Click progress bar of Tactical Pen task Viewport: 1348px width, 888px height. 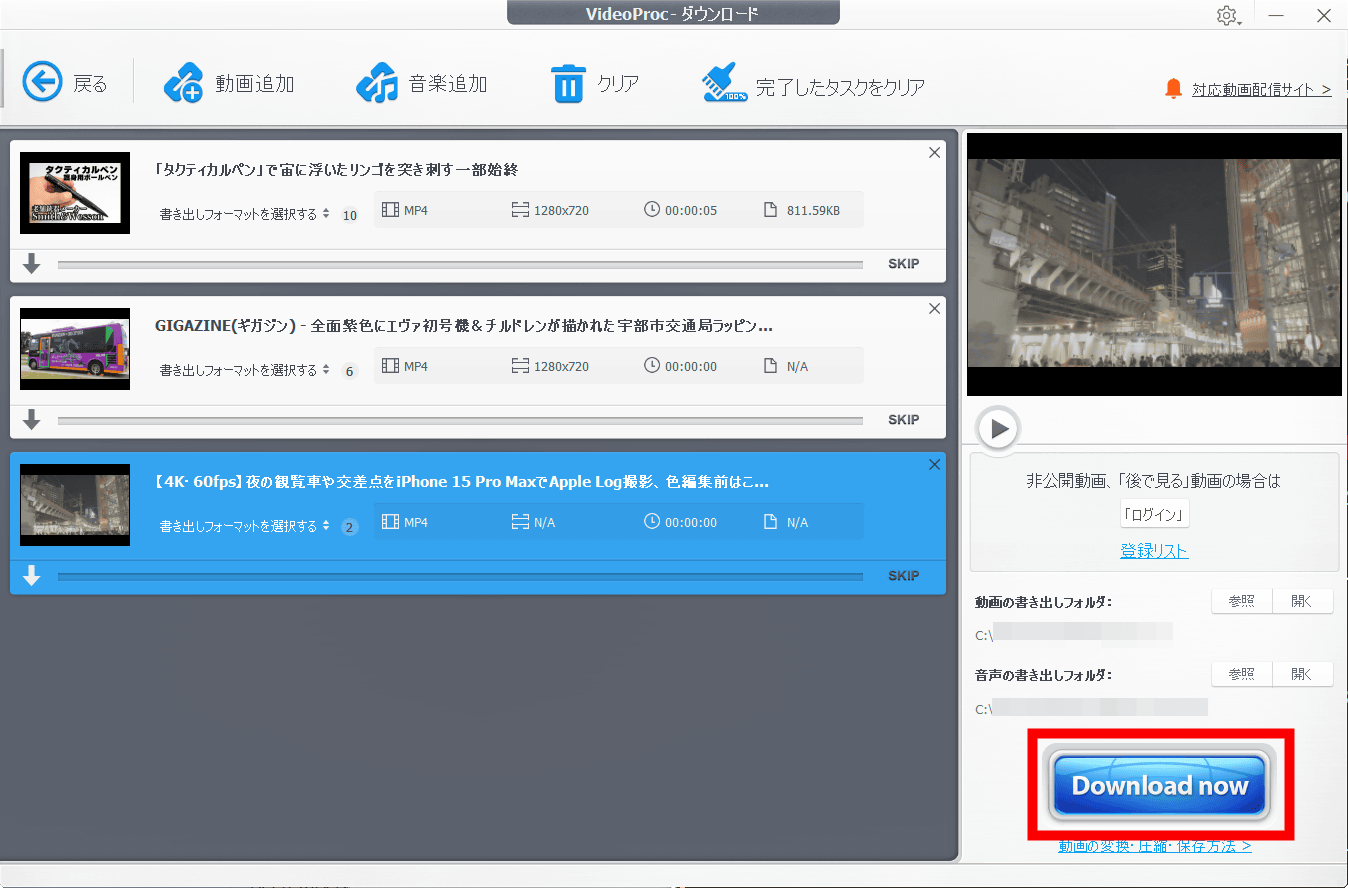click(460, 265)
